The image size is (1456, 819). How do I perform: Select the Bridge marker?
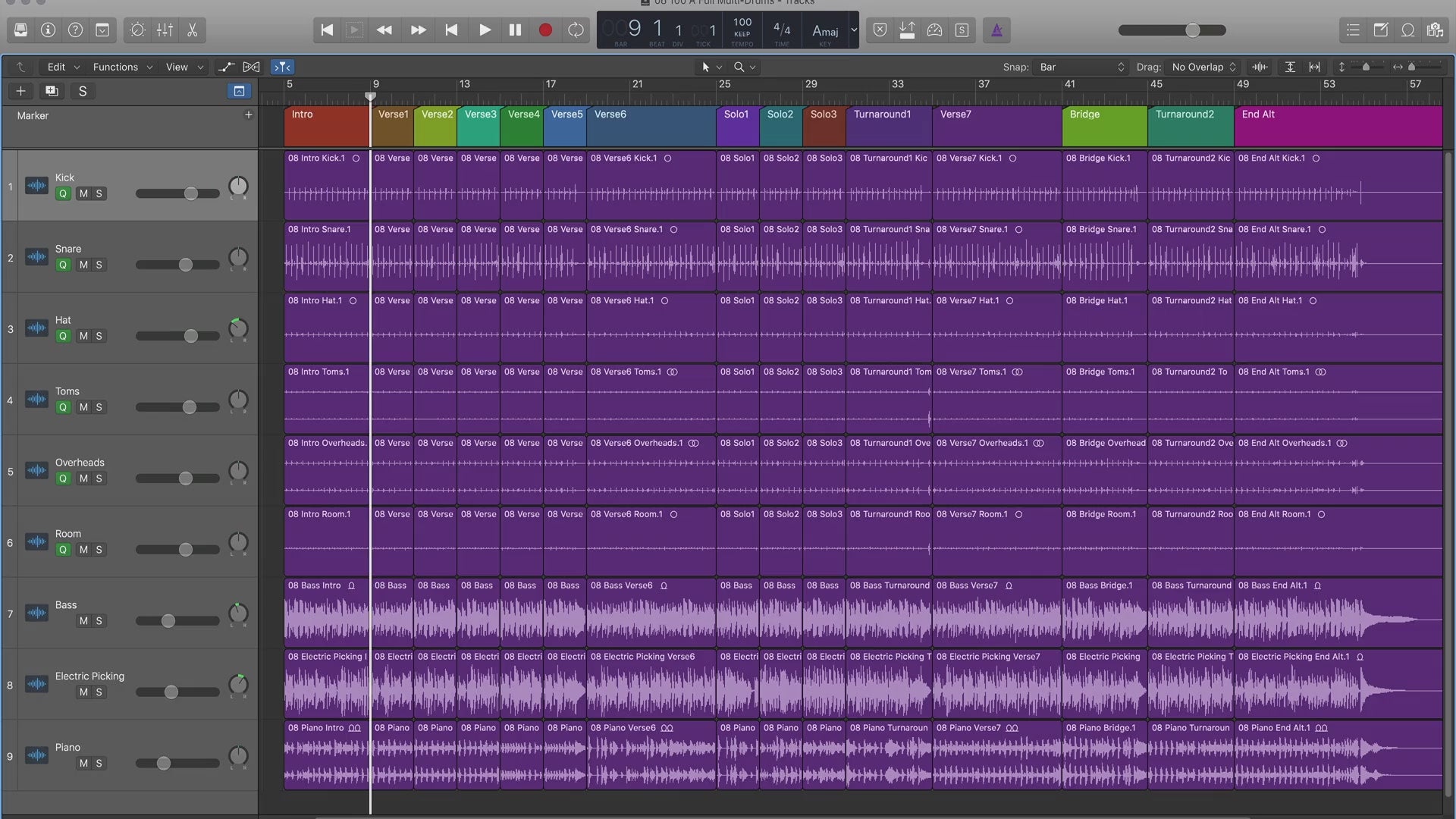(1105, 125)
